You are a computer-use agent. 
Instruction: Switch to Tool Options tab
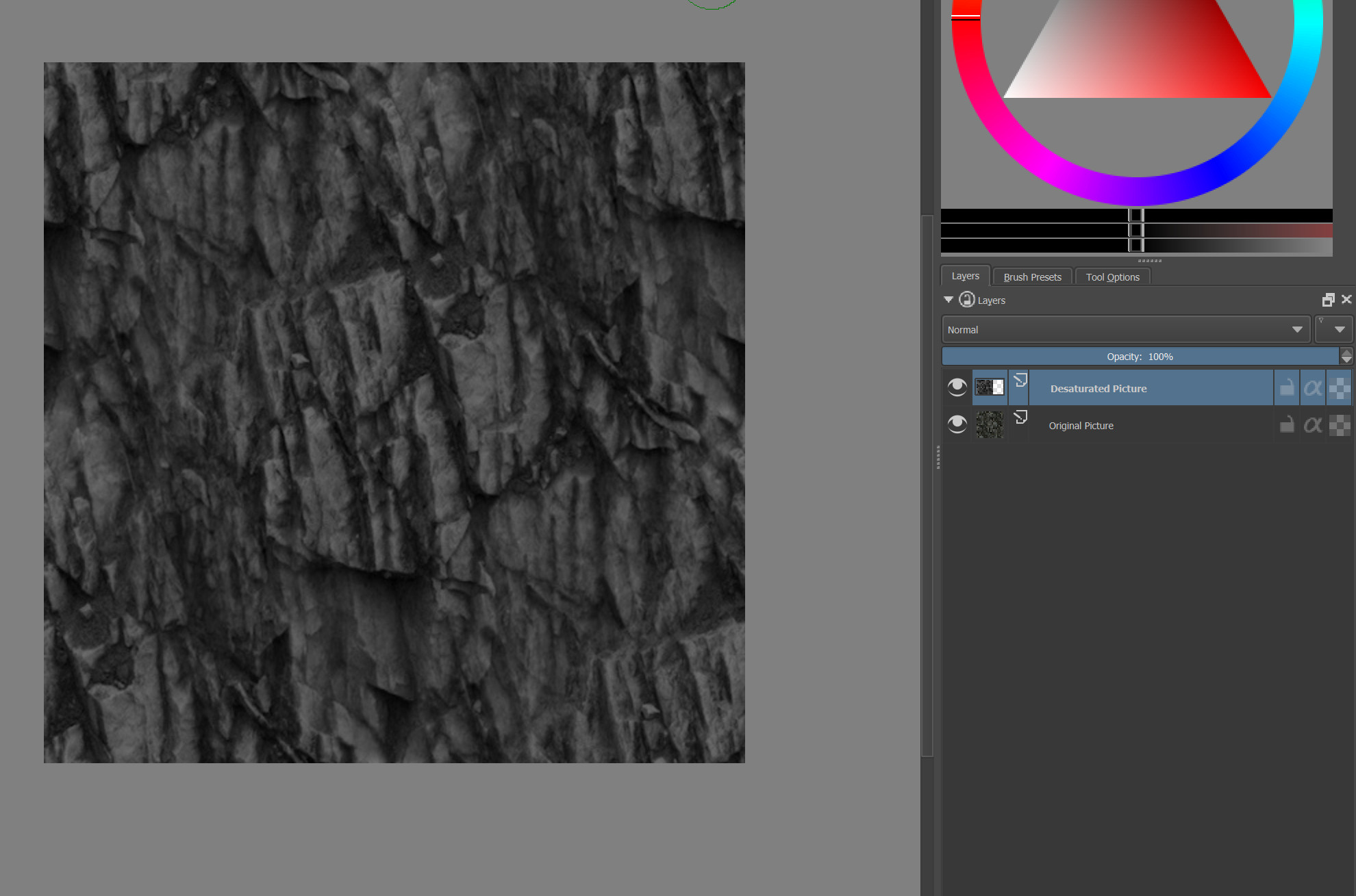[x=1112, y=277]
